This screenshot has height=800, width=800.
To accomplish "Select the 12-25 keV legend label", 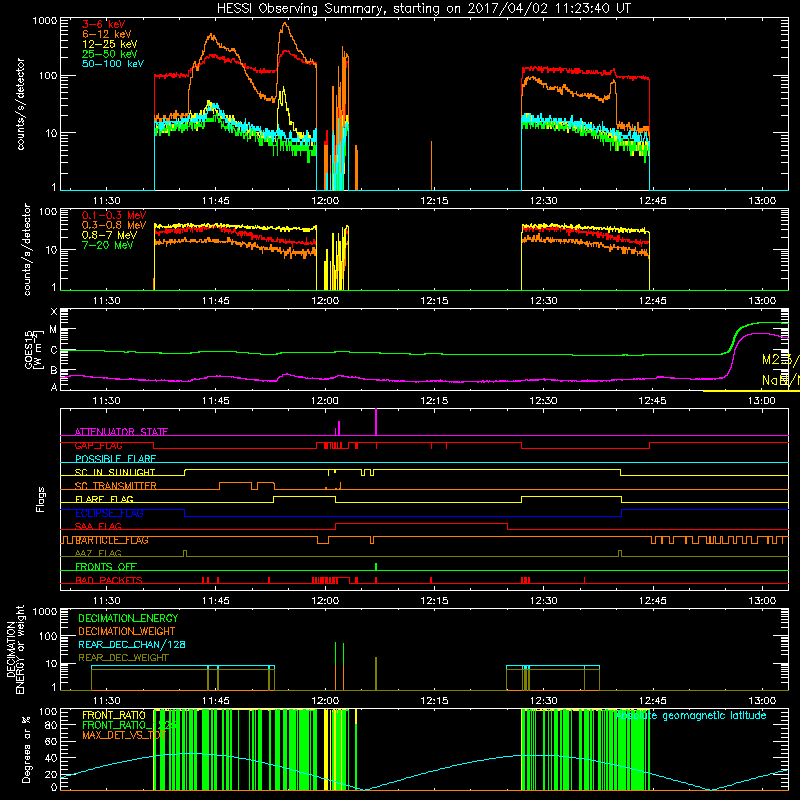I will tap(110, 44).
